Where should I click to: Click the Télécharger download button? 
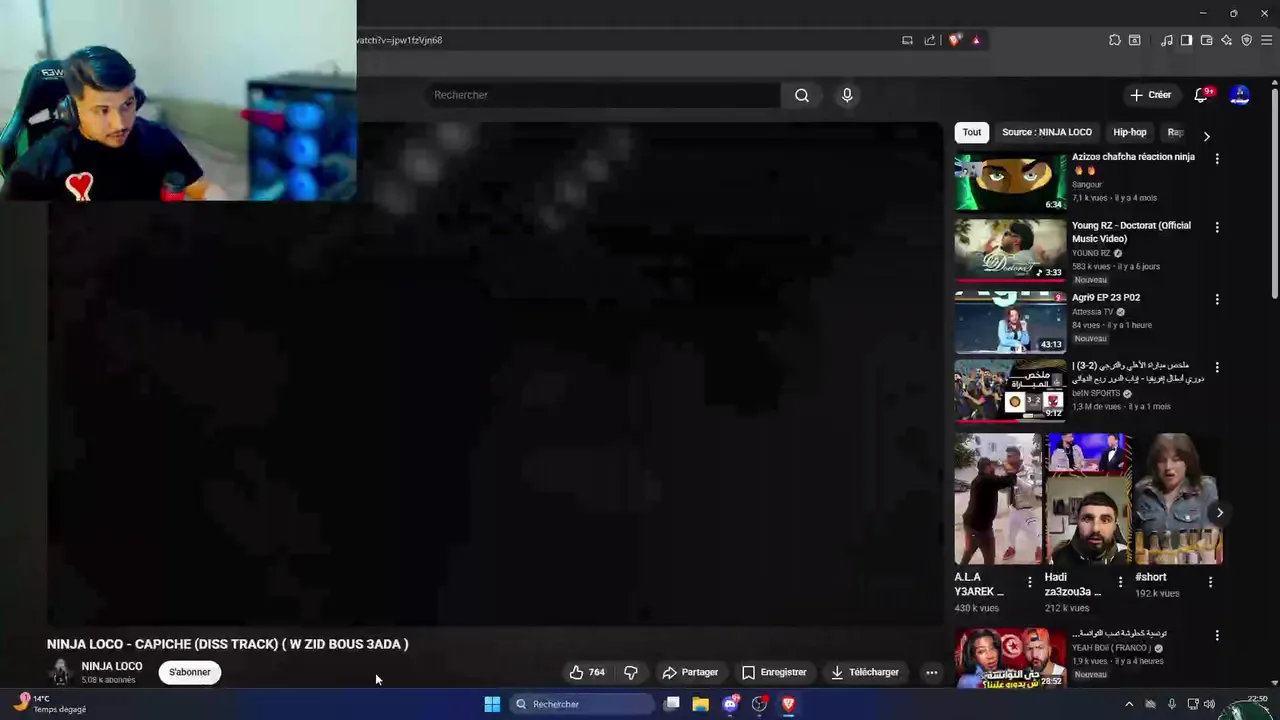tap(865, 672)
